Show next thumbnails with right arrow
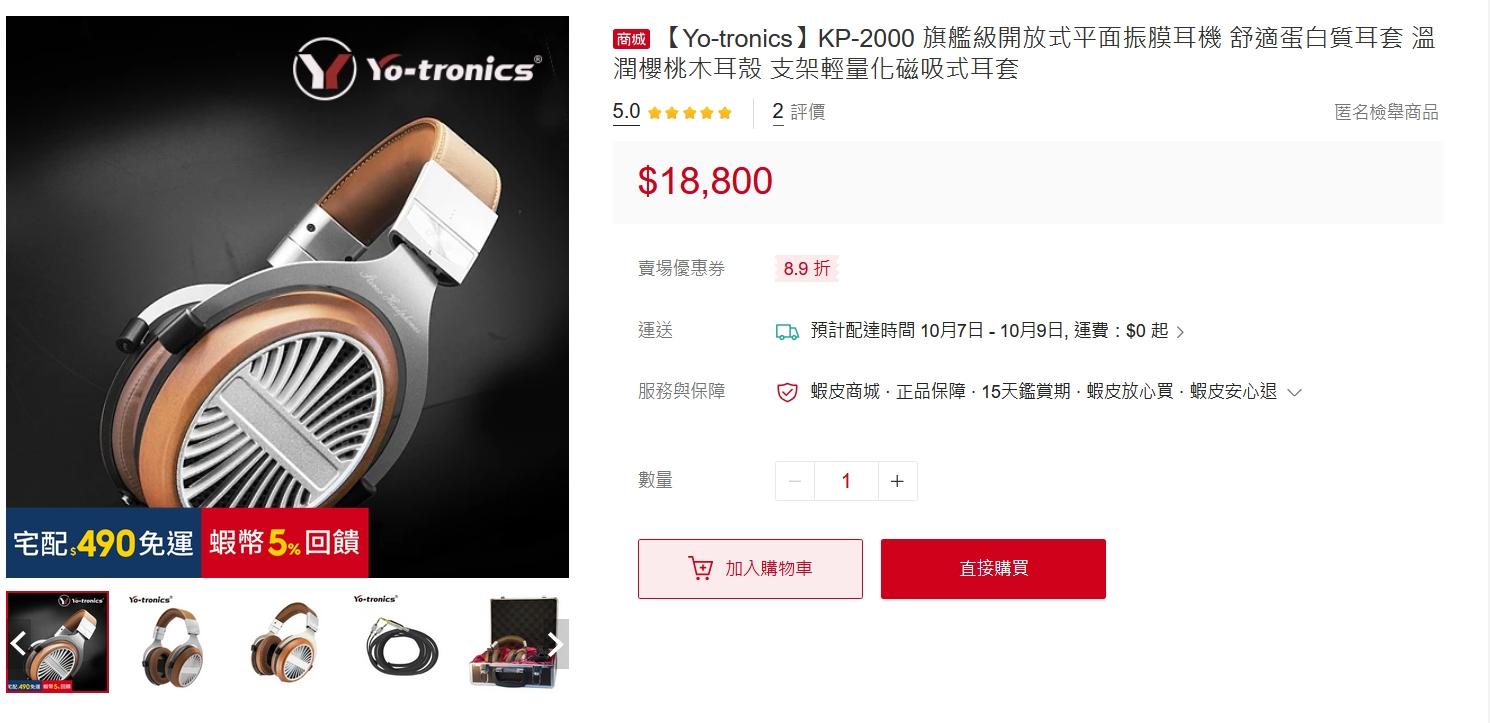The width and height of the screenshot is (1490, 723). point(557,644)
